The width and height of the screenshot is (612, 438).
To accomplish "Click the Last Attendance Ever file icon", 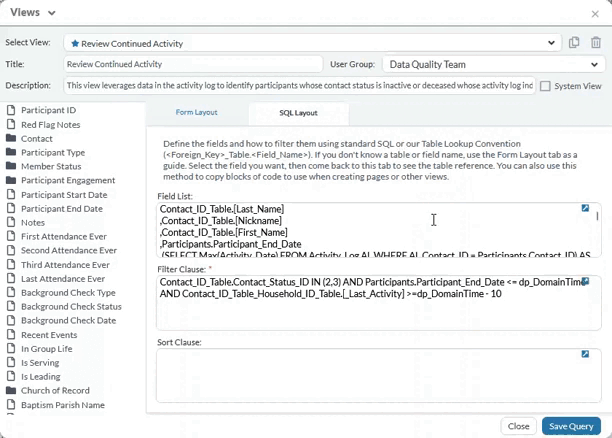I will coord(11,278).
